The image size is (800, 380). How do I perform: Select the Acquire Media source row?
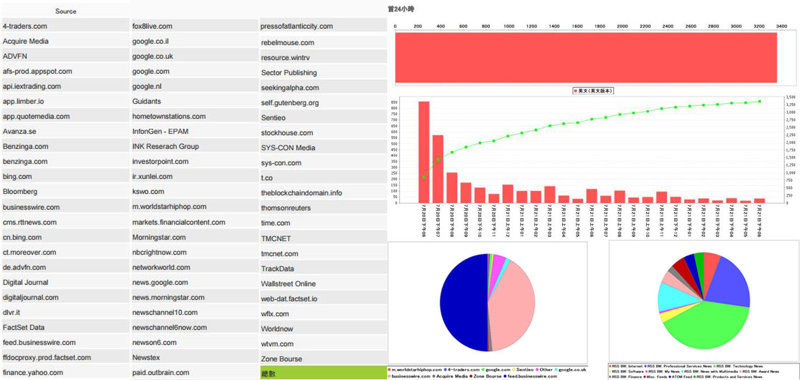pos(65,41)
